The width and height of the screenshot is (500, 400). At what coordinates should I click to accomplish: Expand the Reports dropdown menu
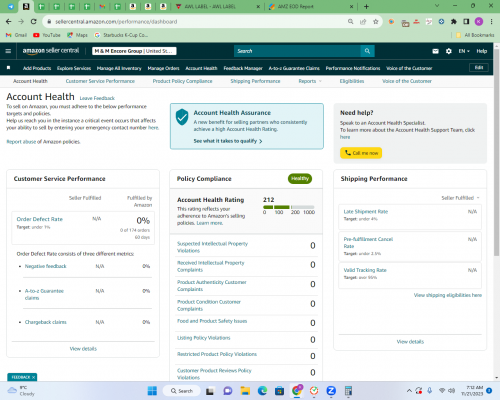[310, 81]
